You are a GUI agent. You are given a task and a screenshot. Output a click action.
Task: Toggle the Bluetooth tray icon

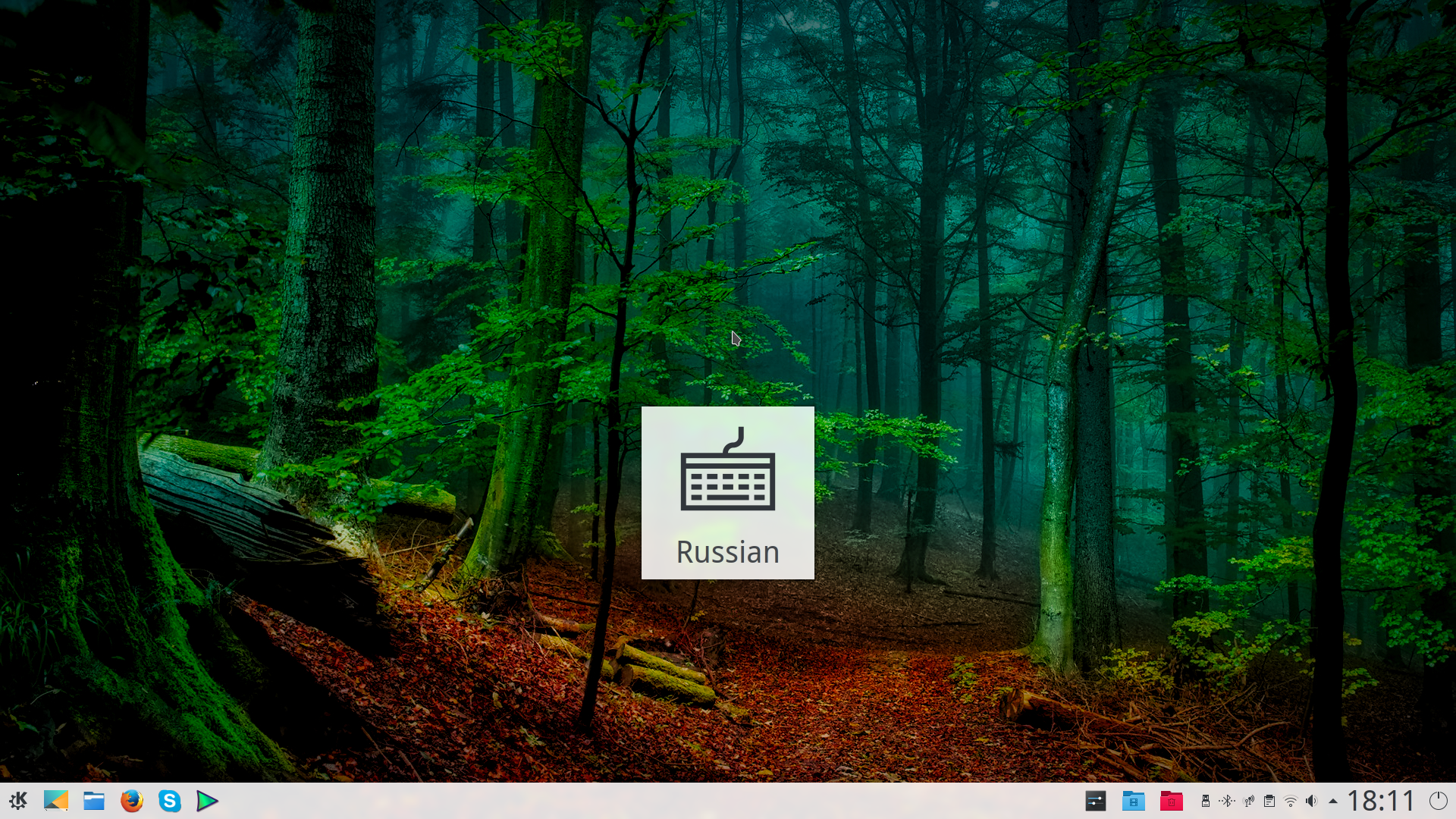coord(1226,801)
